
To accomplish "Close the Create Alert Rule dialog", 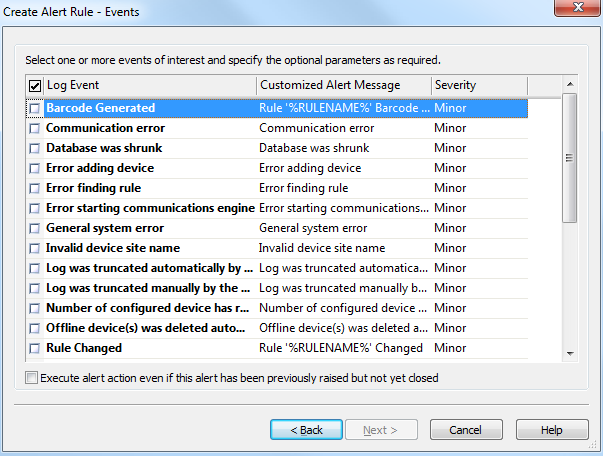I will tap(578, 7).
